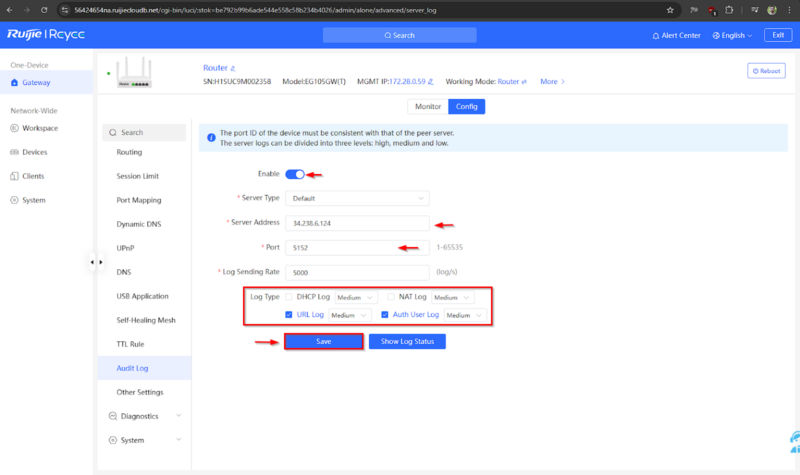Click the edit icon beside Router name
Viewport: 800px width, 475px height.
coord(233,68)
